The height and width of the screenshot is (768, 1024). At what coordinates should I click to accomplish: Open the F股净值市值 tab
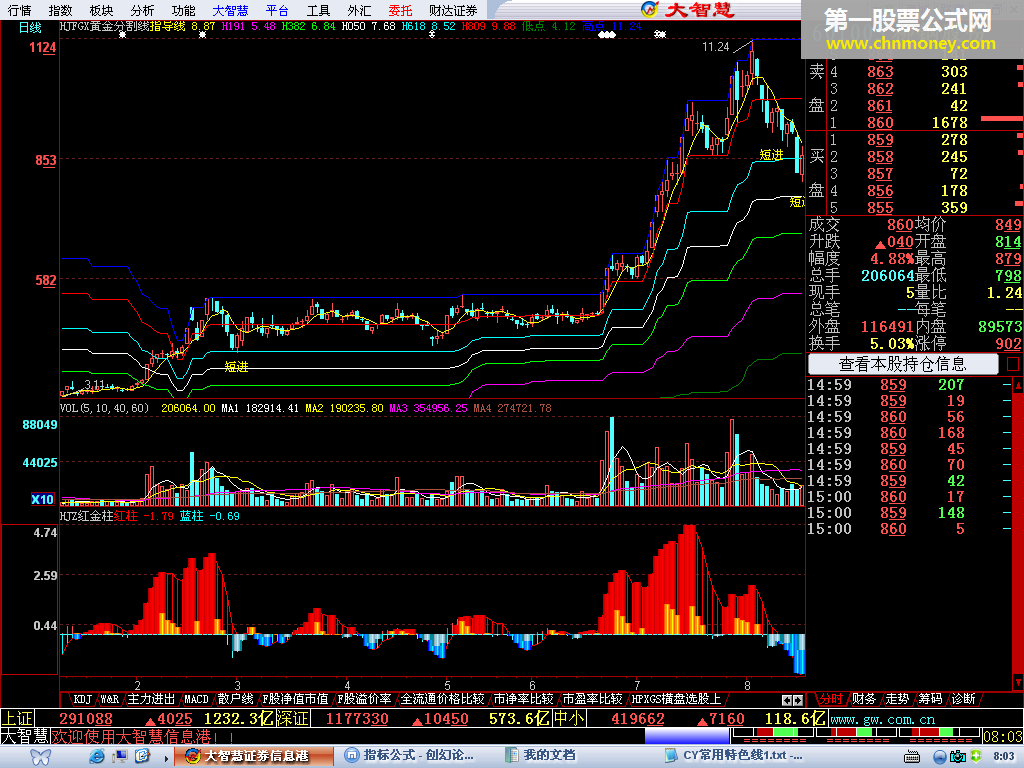(x=295, y=699)
